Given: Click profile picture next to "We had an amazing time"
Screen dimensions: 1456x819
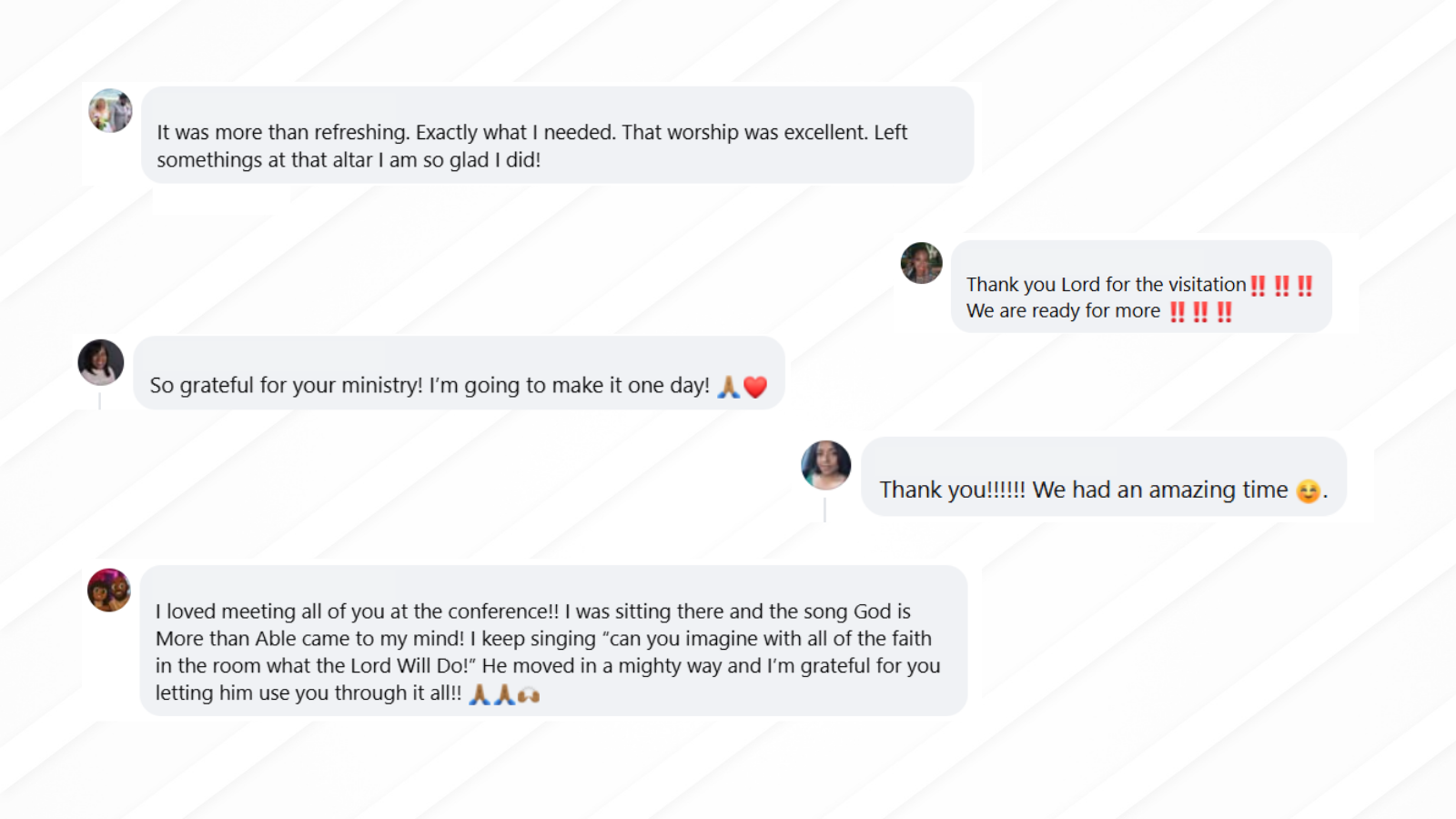Looking at the screenshot, I should coord(825,465).
